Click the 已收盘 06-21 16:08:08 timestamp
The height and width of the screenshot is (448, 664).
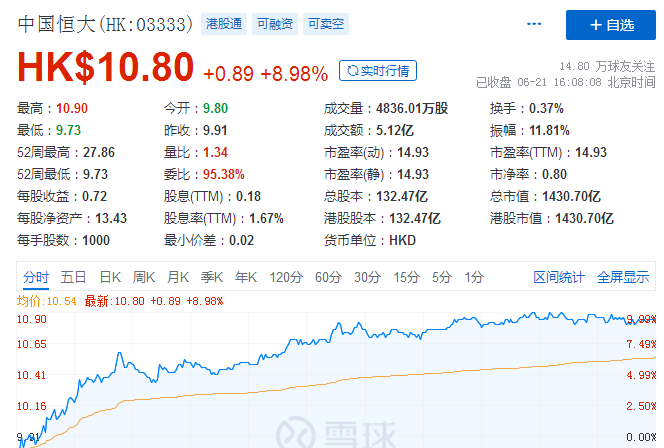tap(566, 82)
